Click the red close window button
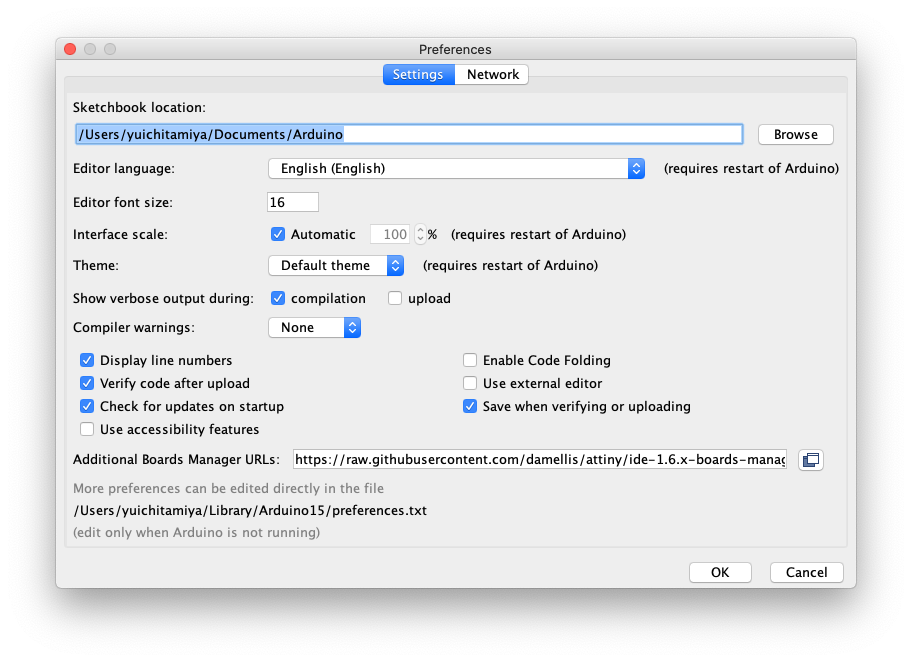Image resolution: width=912 pixels, height=662 pixels. pyautogui.click(x=70, y=49)
